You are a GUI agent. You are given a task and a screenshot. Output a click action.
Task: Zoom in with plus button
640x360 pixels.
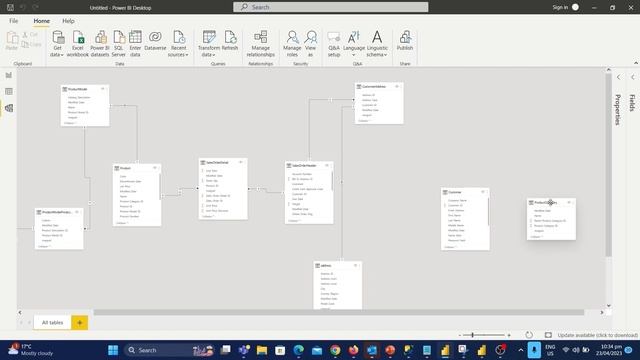click(509, 335)
